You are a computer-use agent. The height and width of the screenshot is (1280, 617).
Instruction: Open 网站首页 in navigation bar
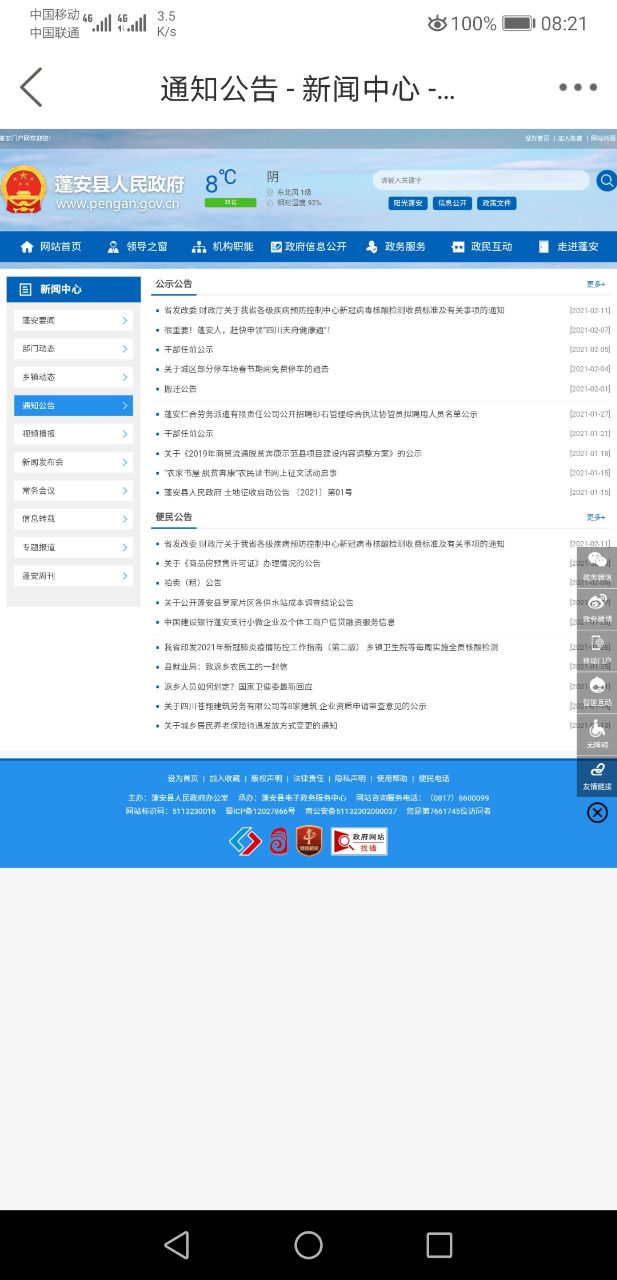click(51, 247)
